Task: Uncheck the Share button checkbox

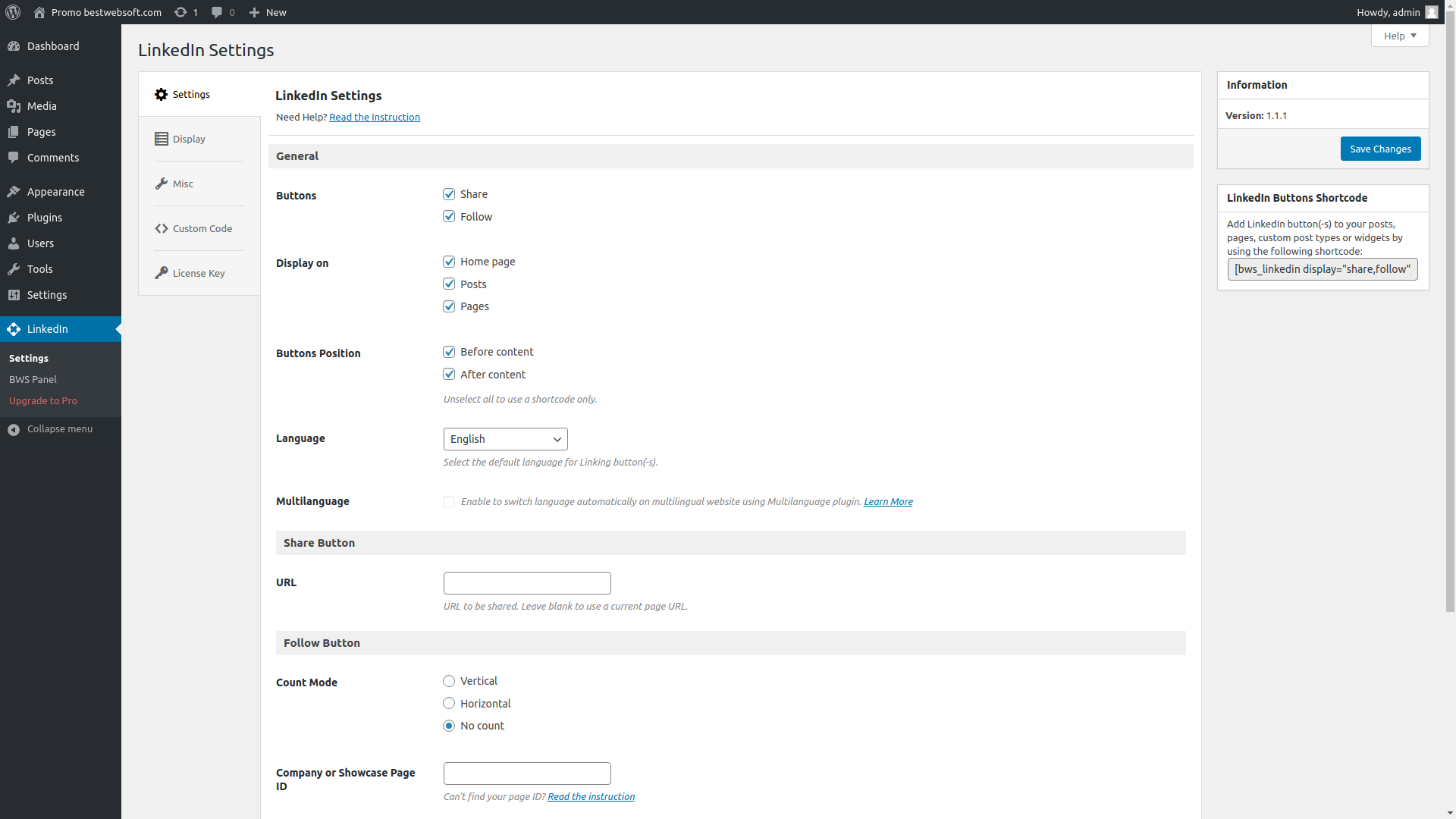Action: 449,194
